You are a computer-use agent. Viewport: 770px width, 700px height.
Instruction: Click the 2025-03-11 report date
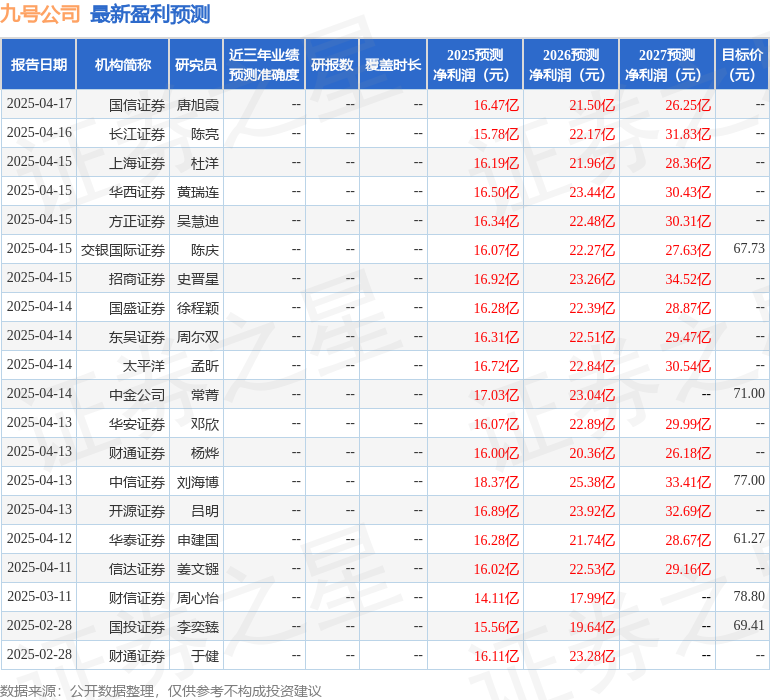click(x=39, y=596)
